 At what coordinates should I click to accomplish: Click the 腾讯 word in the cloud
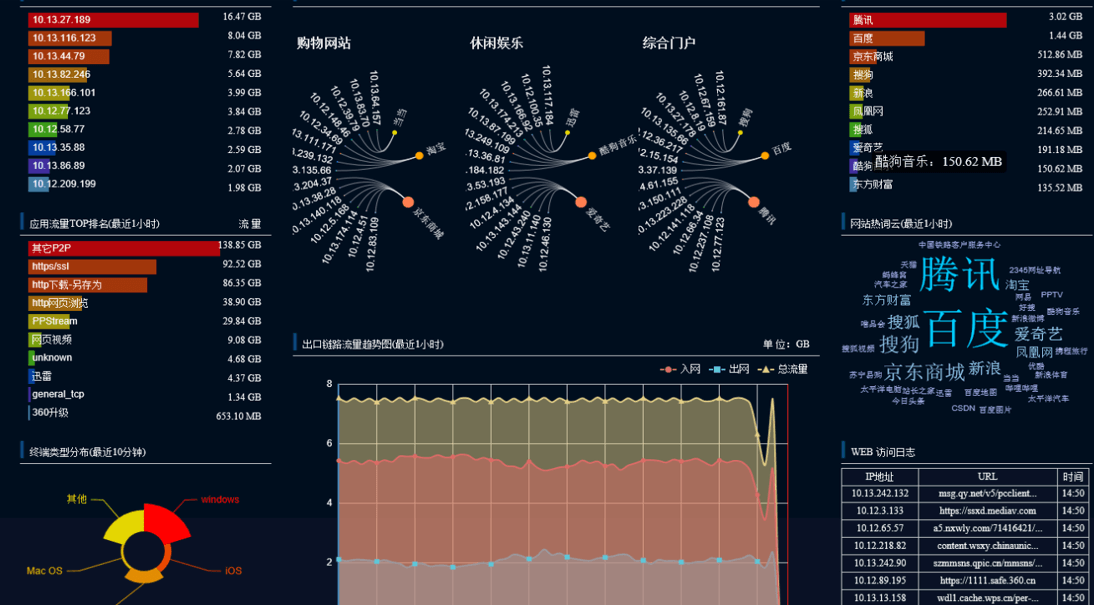click(959, 274)
